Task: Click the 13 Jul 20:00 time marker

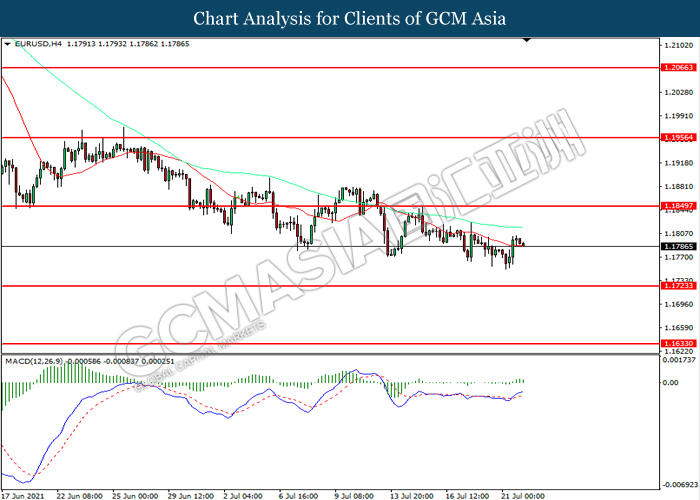Action: pos(412,496)
